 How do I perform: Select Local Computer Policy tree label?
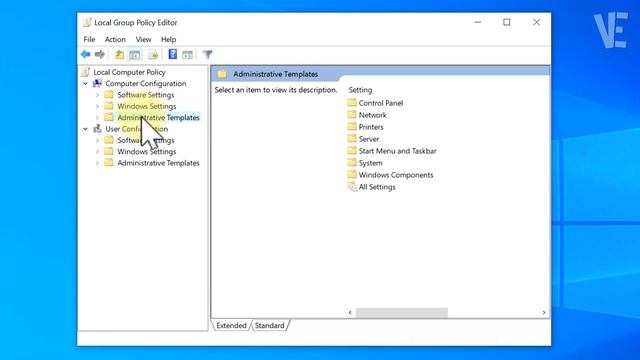point(129,72)
